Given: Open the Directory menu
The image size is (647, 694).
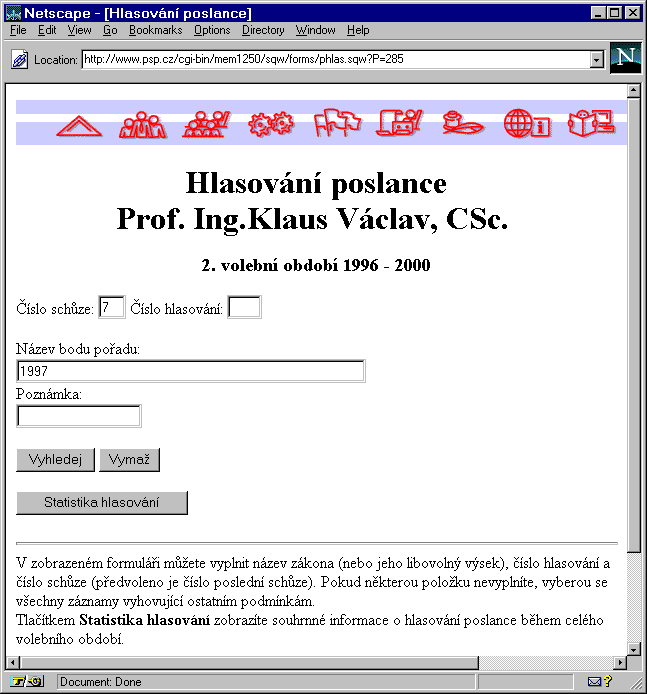Looking at the screenshot, I should [x=263, y=30].
